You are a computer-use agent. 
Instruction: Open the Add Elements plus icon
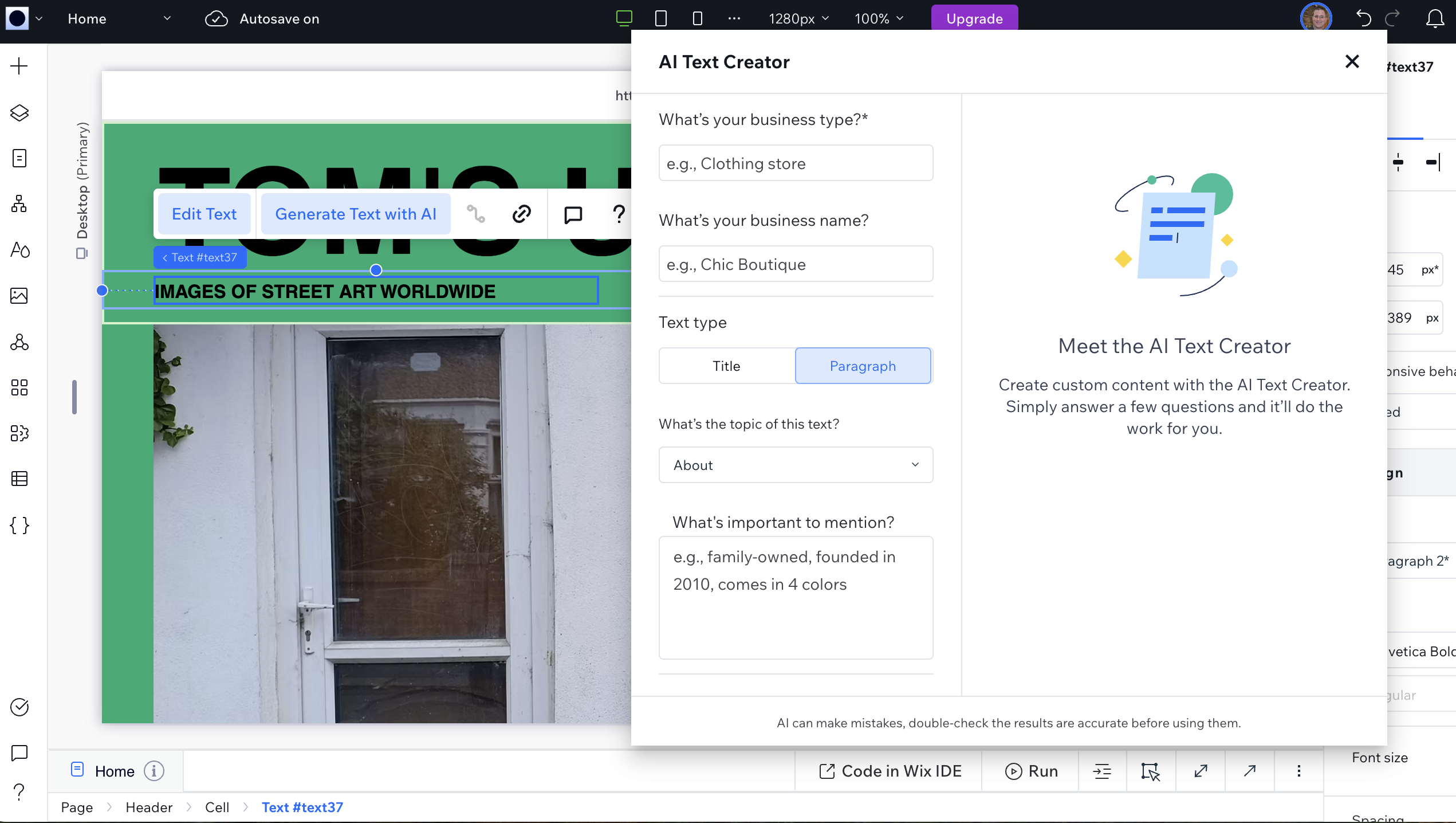pos(19,66)
